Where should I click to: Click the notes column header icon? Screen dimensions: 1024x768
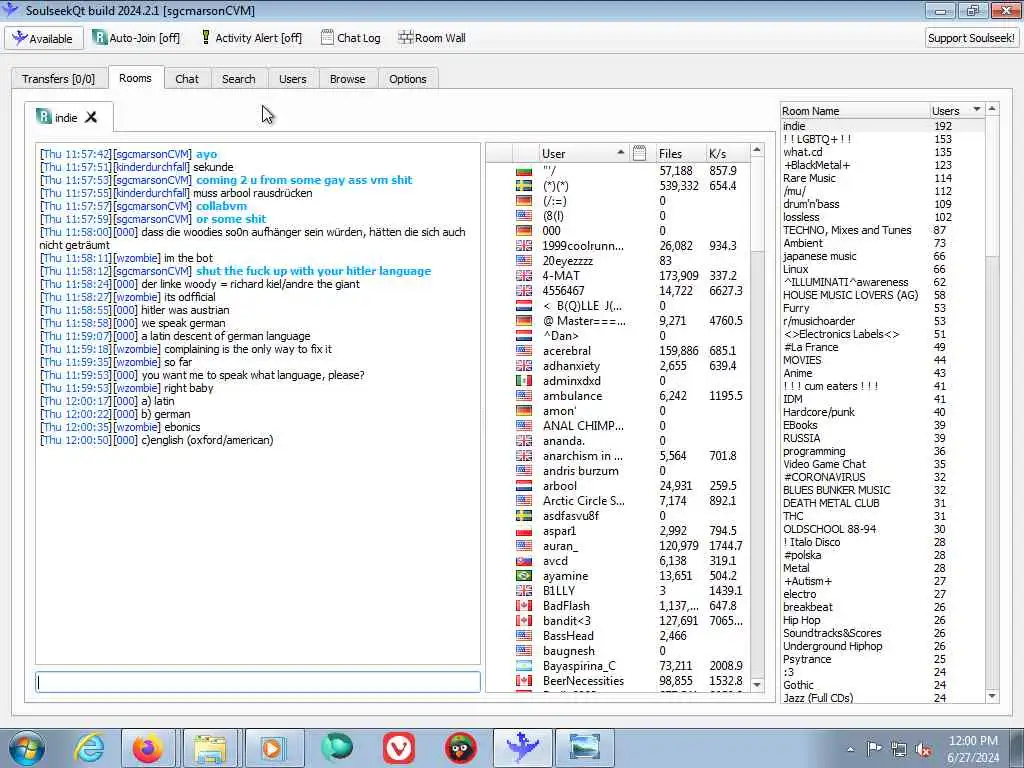pos(640,153)
